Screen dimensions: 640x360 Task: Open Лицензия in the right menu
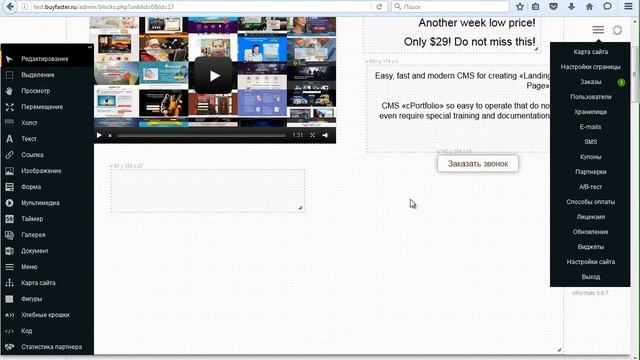590,217
